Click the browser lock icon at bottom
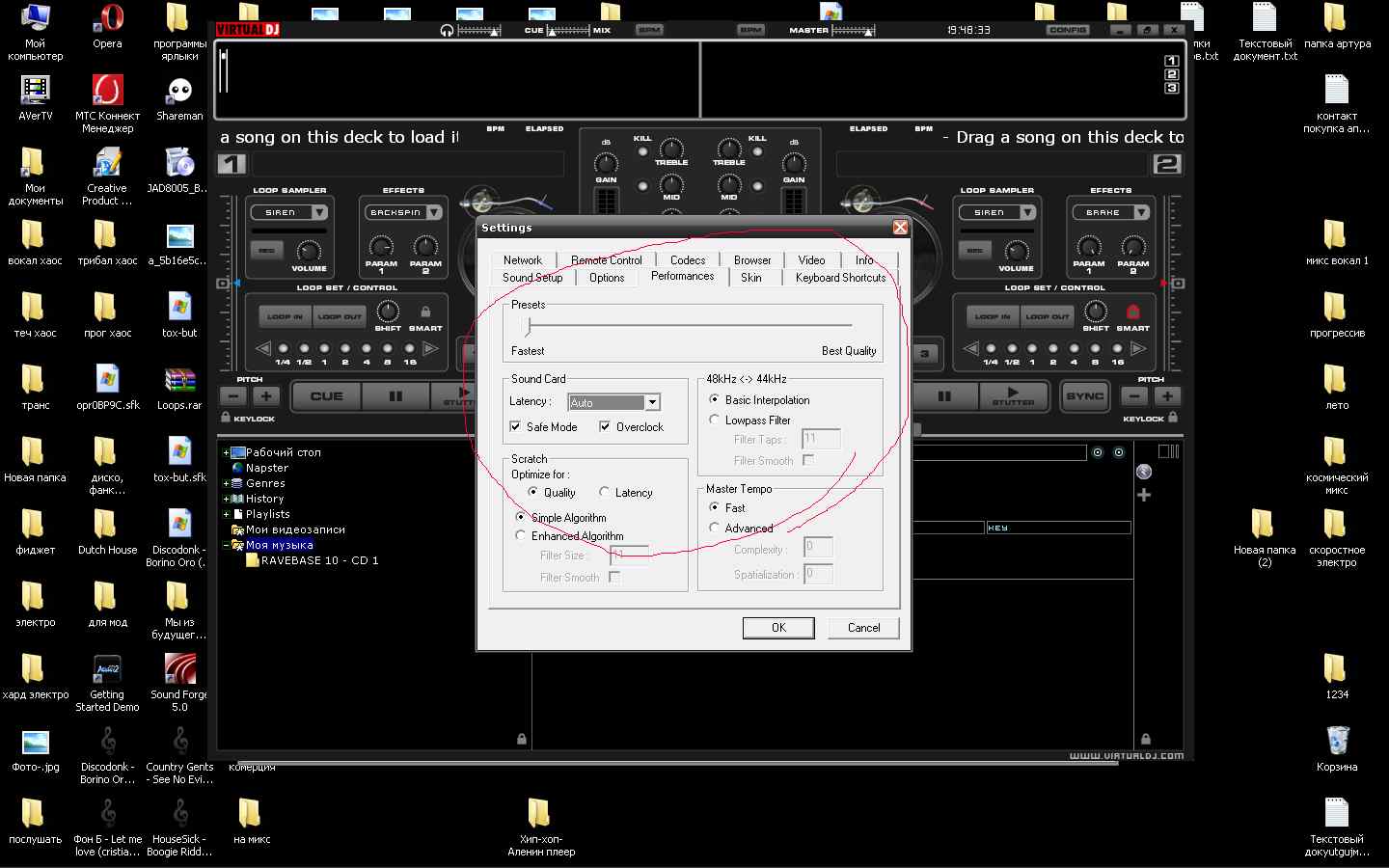 tap(522, 739)
